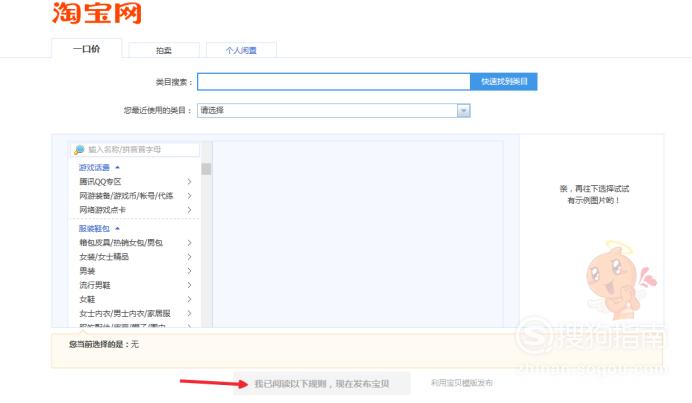Collapse the 游戏话费 category group
Screen dimensions: 692x403
[x=99, y=167]
